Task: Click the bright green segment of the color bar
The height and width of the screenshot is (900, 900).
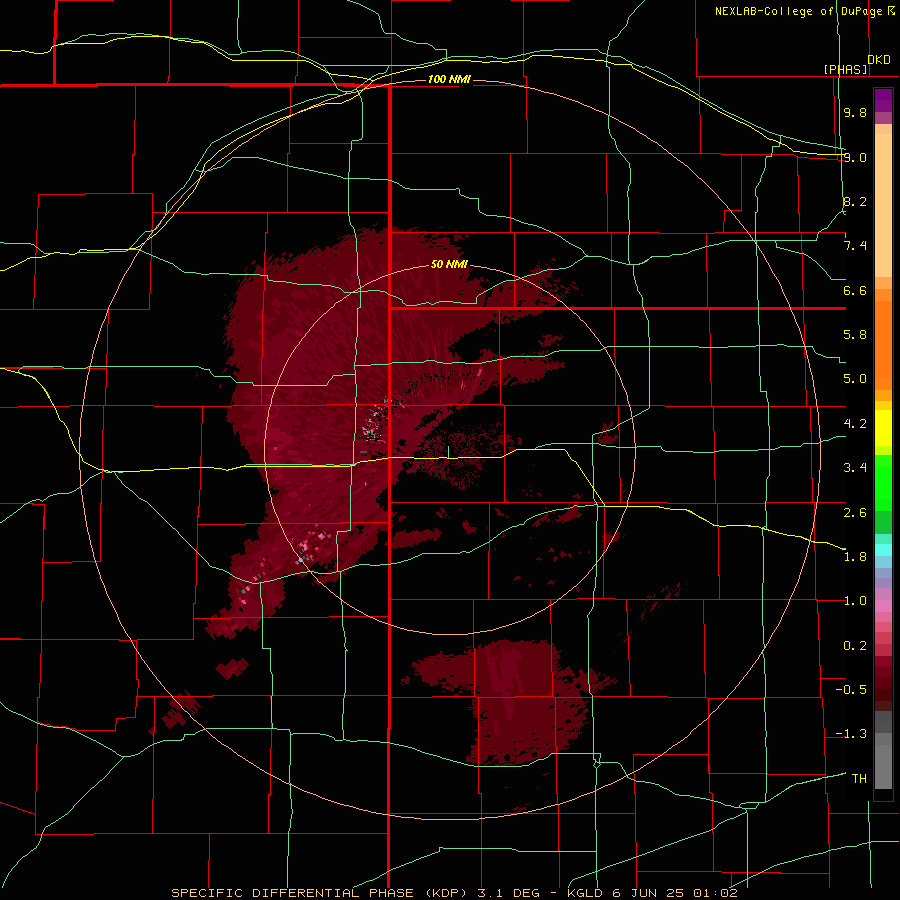Action: click(x=883, y=483)
